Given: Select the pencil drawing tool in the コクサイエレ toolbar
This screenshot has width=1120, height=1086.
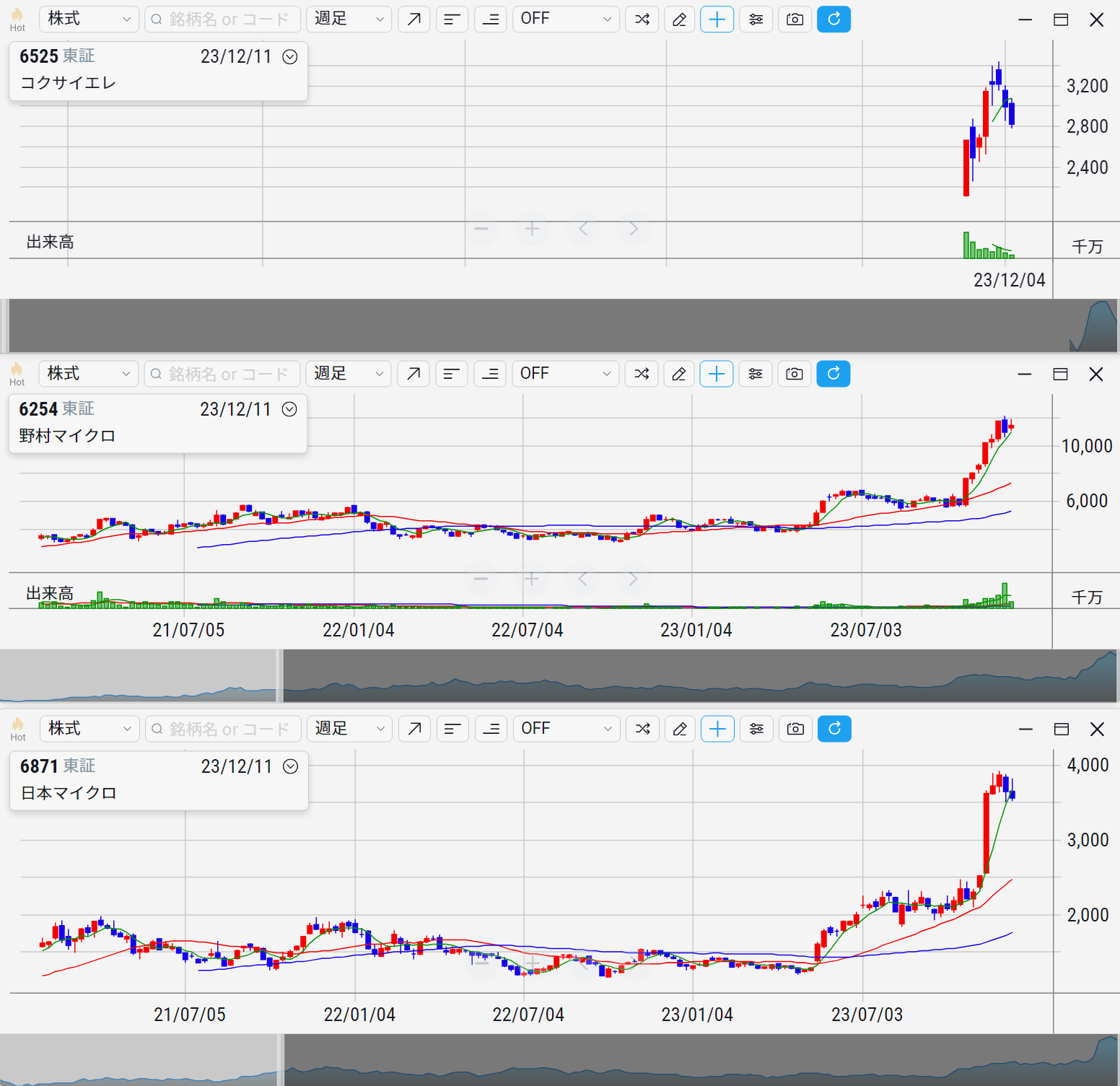Looking at the screenshot, I should (679, 19).
